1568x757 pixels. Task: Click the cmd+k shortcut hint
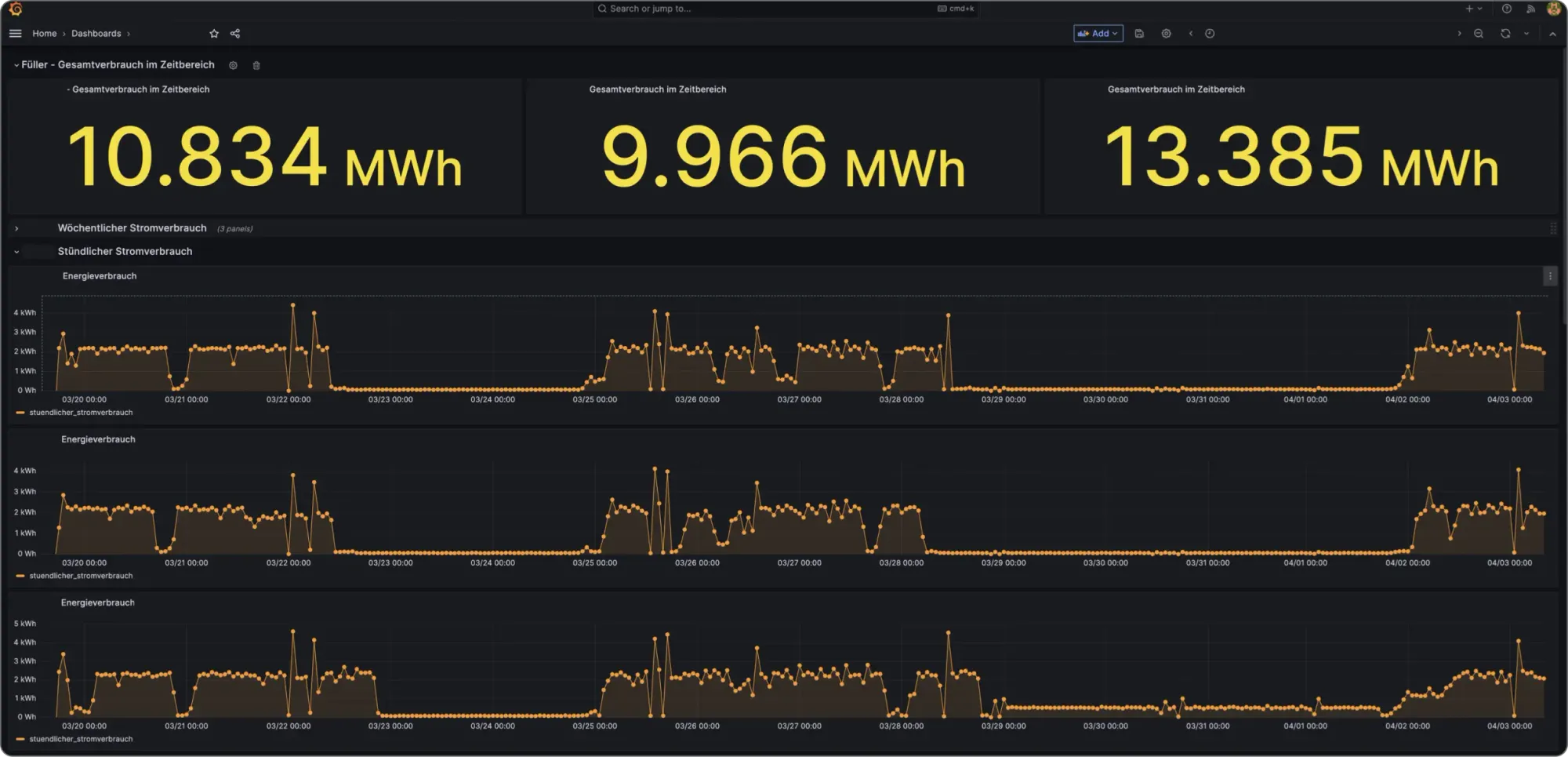[x=956, y=9]
